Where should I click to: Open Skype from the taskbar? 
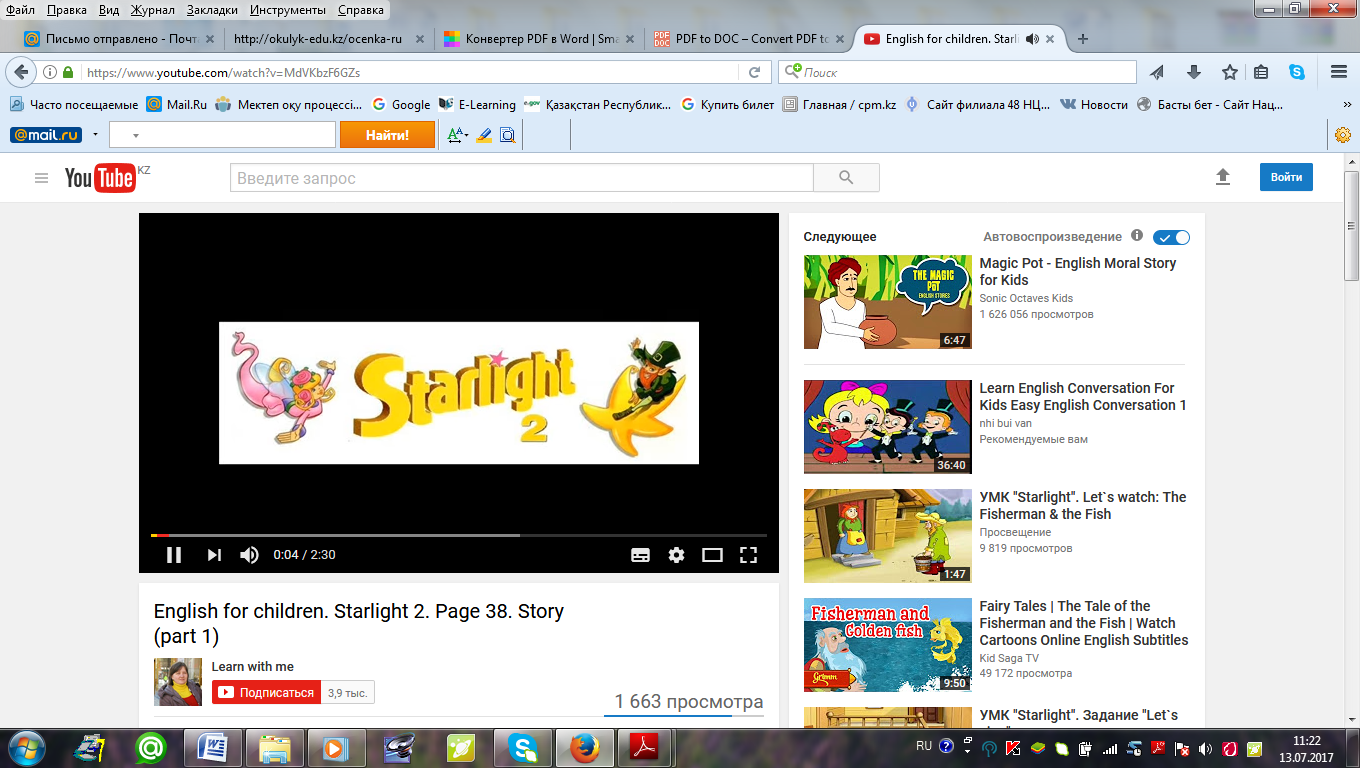(524, 747)
